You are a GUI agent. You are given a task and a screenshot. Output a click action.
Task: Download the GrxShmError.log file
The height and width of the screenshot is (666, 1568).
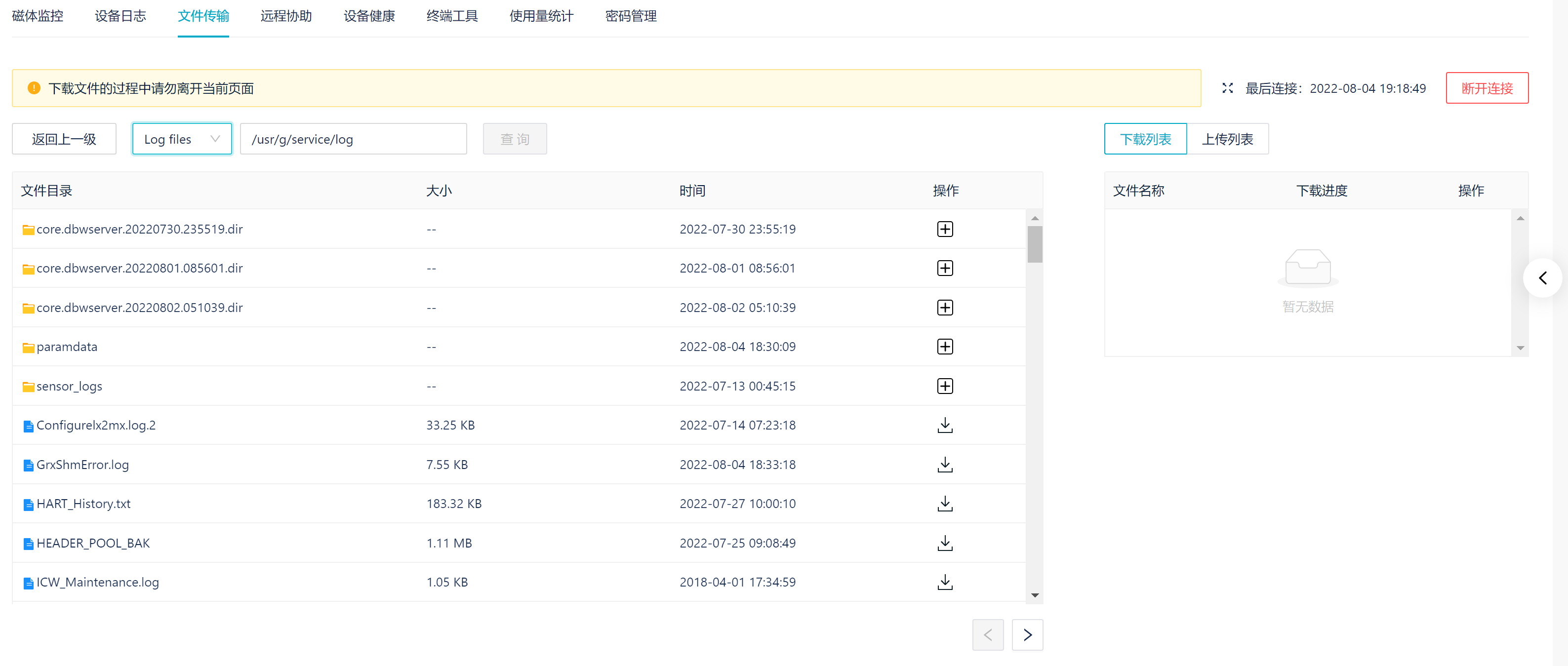(945, 465)
